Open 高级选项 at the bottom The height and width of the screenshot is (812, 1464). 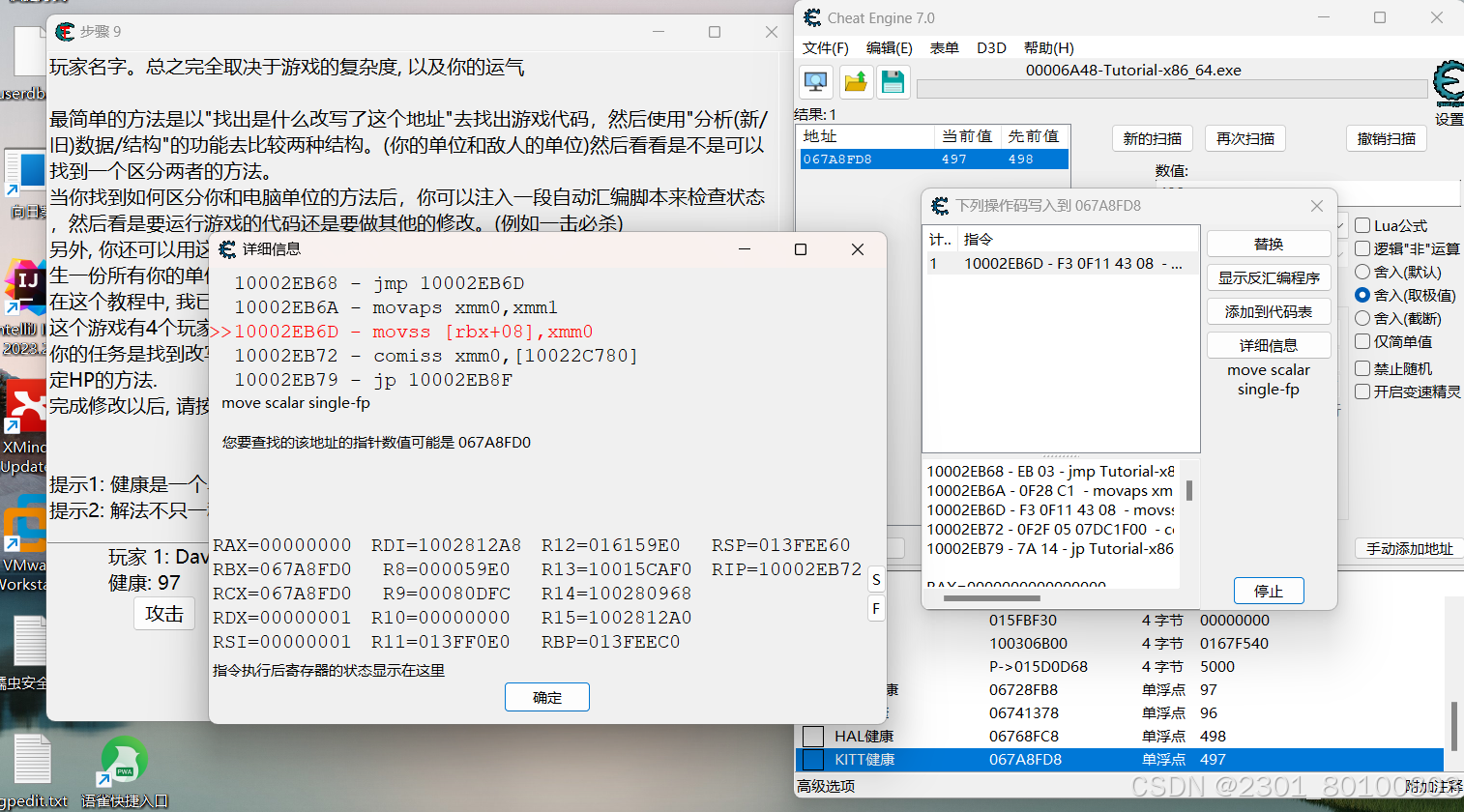(x=826, y=786)
